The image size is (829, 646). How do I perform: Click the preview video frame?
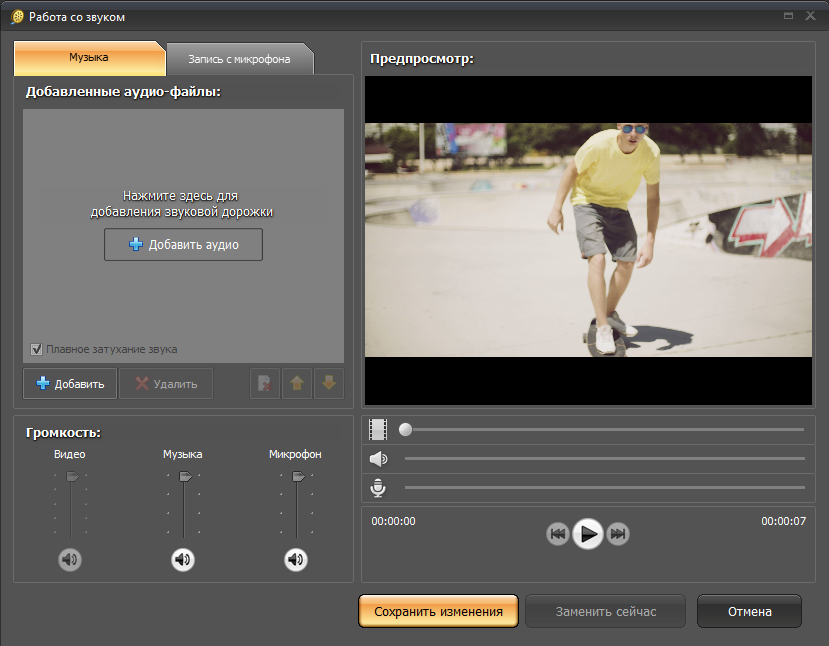point(588,240)
